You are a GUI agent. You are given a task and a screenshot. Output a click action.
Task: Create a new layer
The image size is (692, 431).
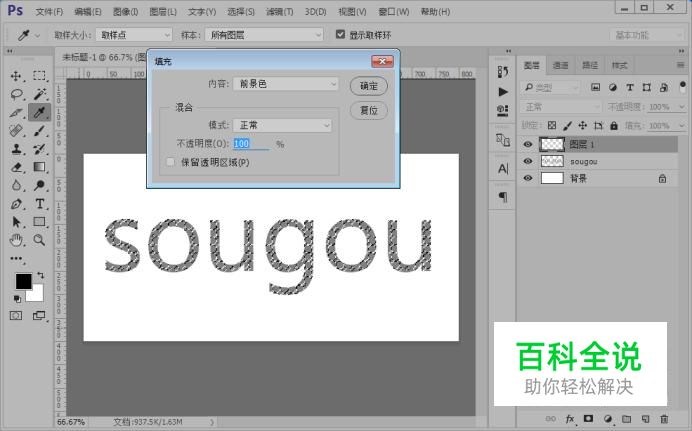pos(645,419)
